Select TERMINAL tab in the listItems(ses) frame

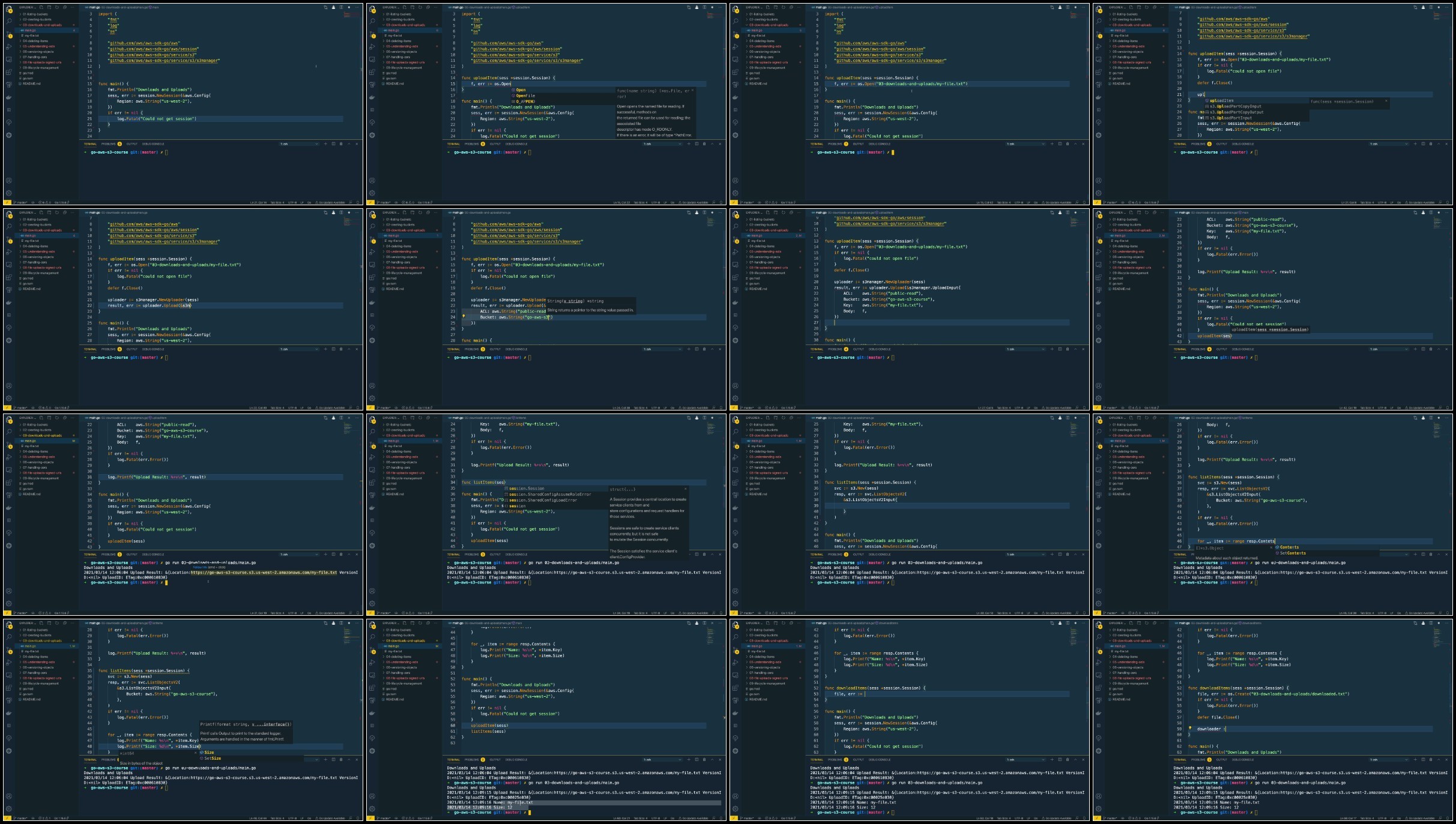click(x=453, y=555)
